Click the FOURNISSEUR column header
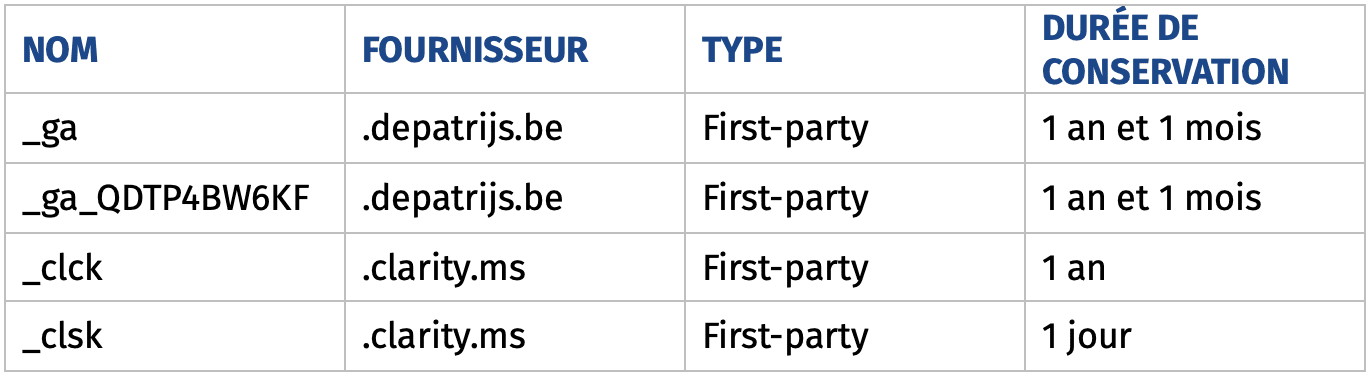The height and width of the screenshot is (378, 1372). pyautogui.click(x=475, y=50)
